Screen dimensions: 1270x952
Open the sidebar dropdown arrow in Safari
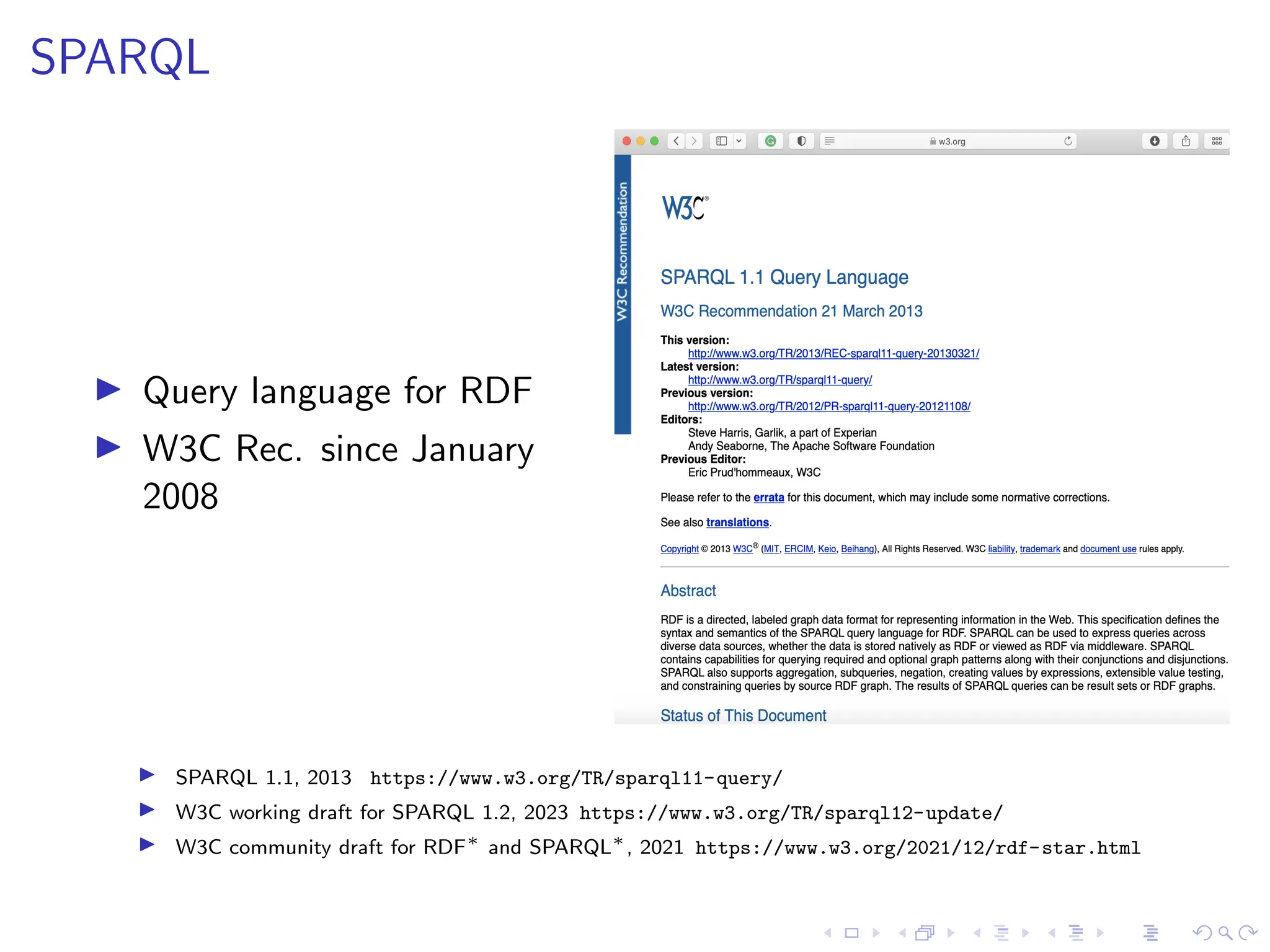(739, 141)
